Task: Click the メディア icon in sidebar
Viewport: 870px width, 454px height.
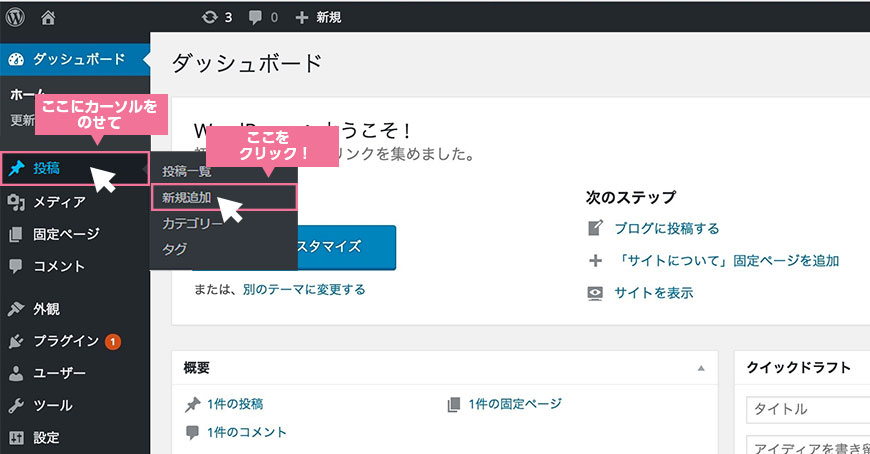Action: 16,202
